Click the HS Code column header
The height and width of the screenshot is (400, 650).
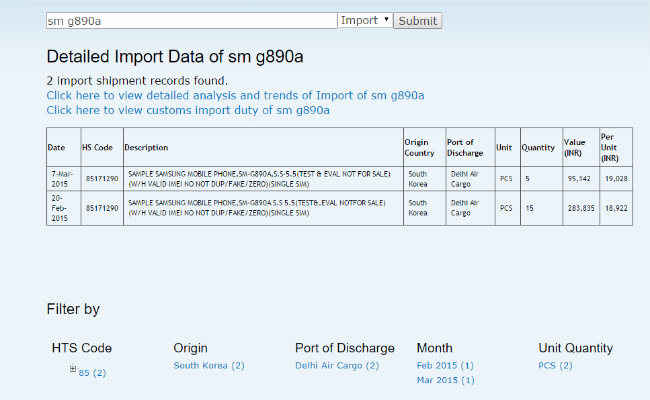point(102,147)
